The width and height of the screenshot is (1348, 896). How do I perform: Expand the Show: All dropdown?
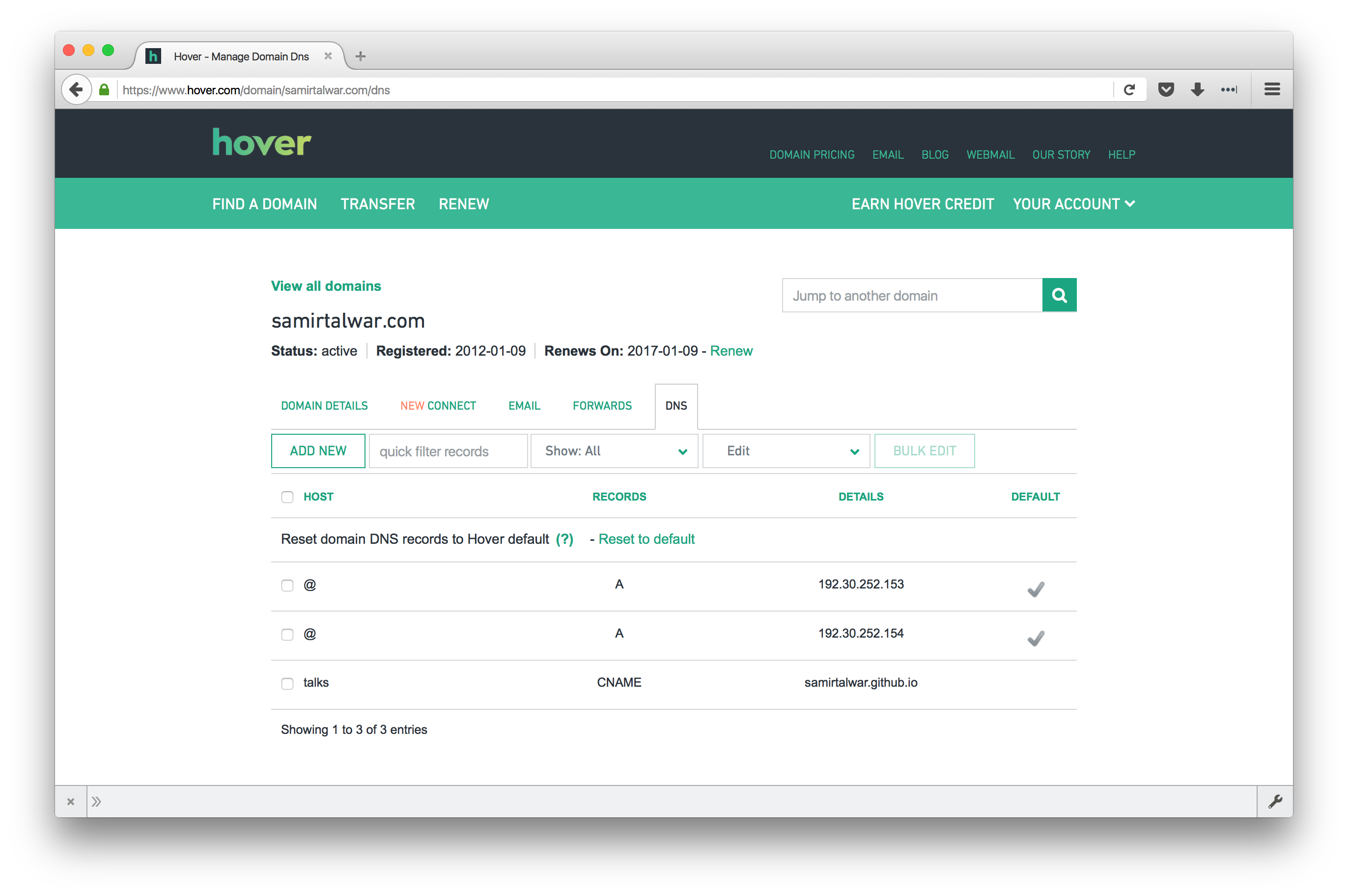coord(614,451)
